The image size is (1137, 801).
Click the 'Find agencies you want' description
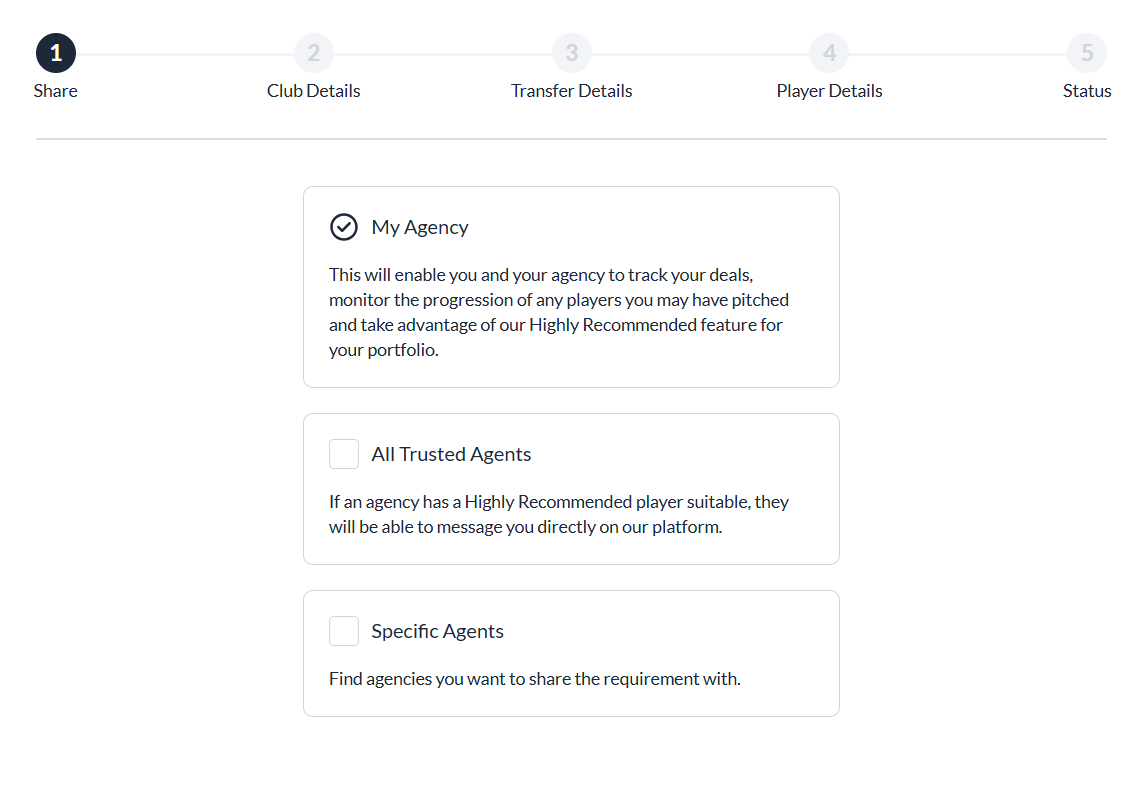pyautogui.click(x=534, y=679)
